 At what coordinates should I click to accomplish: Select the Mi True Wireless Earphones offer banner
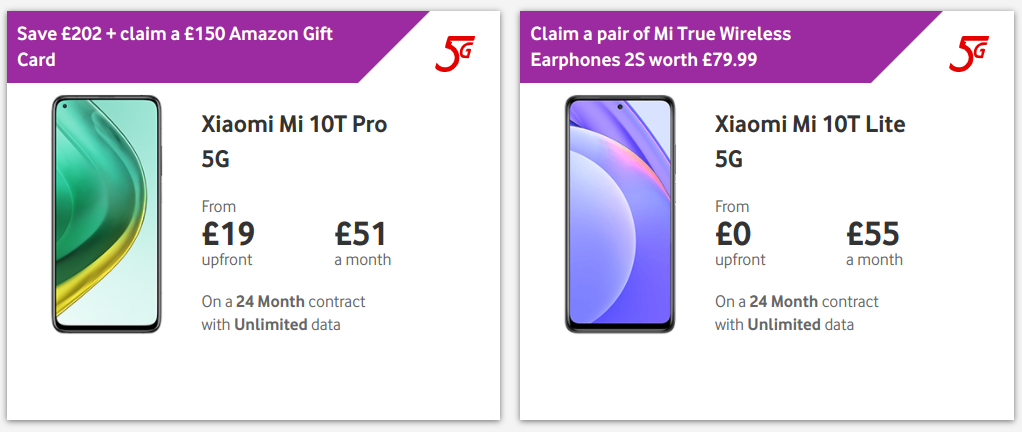[x=661, y=47]
